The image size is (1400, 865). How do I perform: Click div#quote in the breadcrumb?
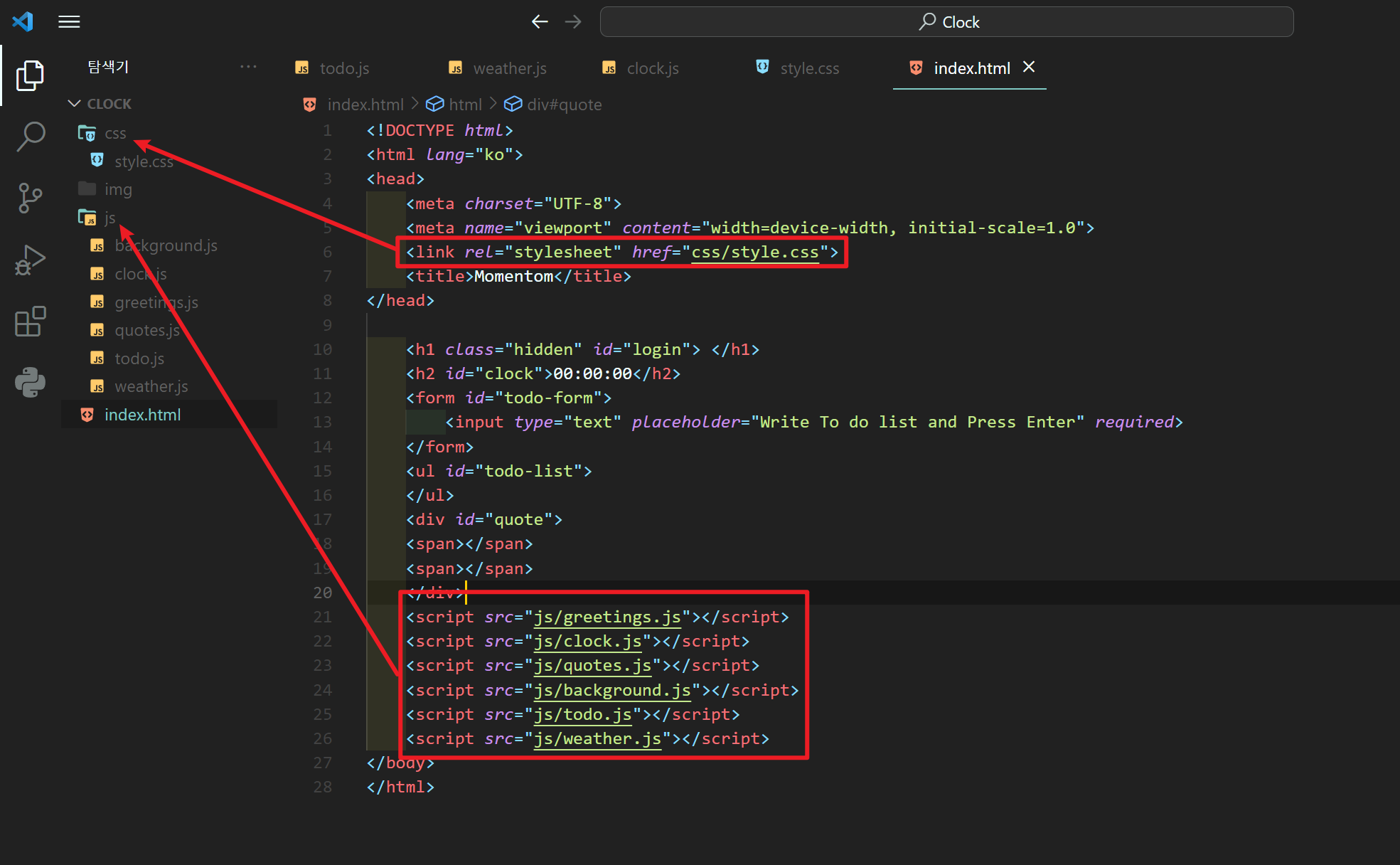(563, 105)
